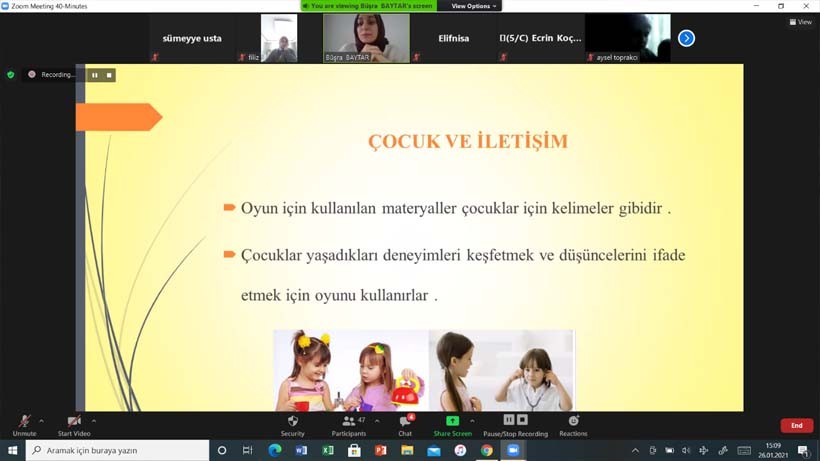Image resolution: width=820 pixels, height=461 pixels.
Task: Open the clock and date flyout
Action: [773, 450]
